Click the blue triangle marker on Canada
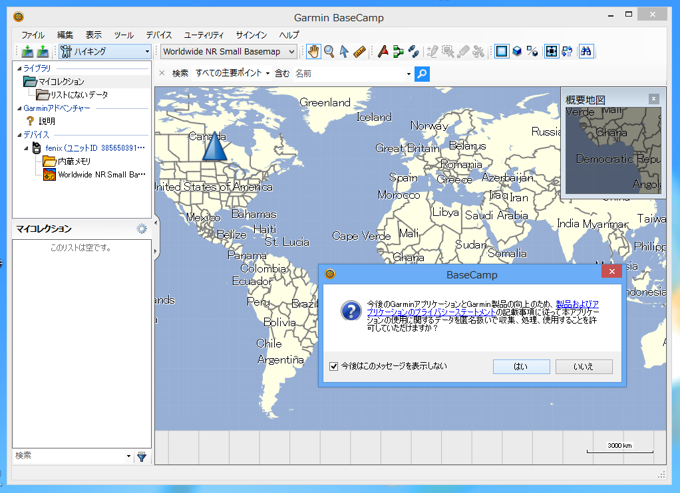 coord(215,146)
